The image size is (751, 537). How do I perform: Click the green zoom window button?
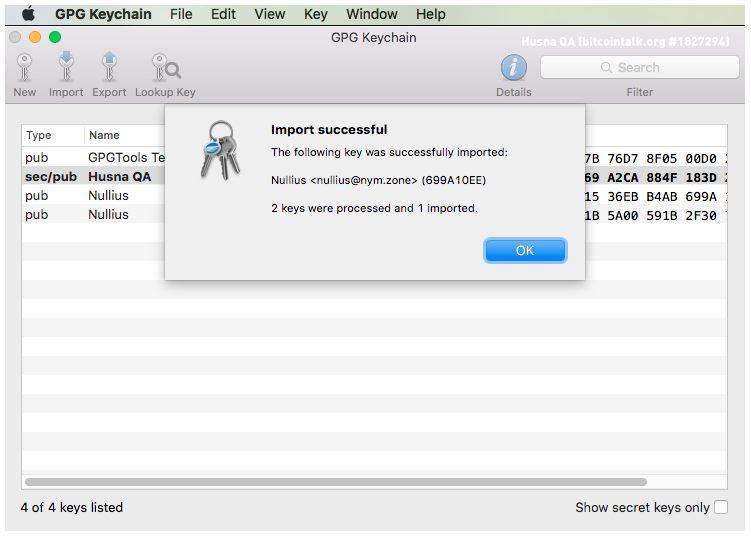(55, 37)
